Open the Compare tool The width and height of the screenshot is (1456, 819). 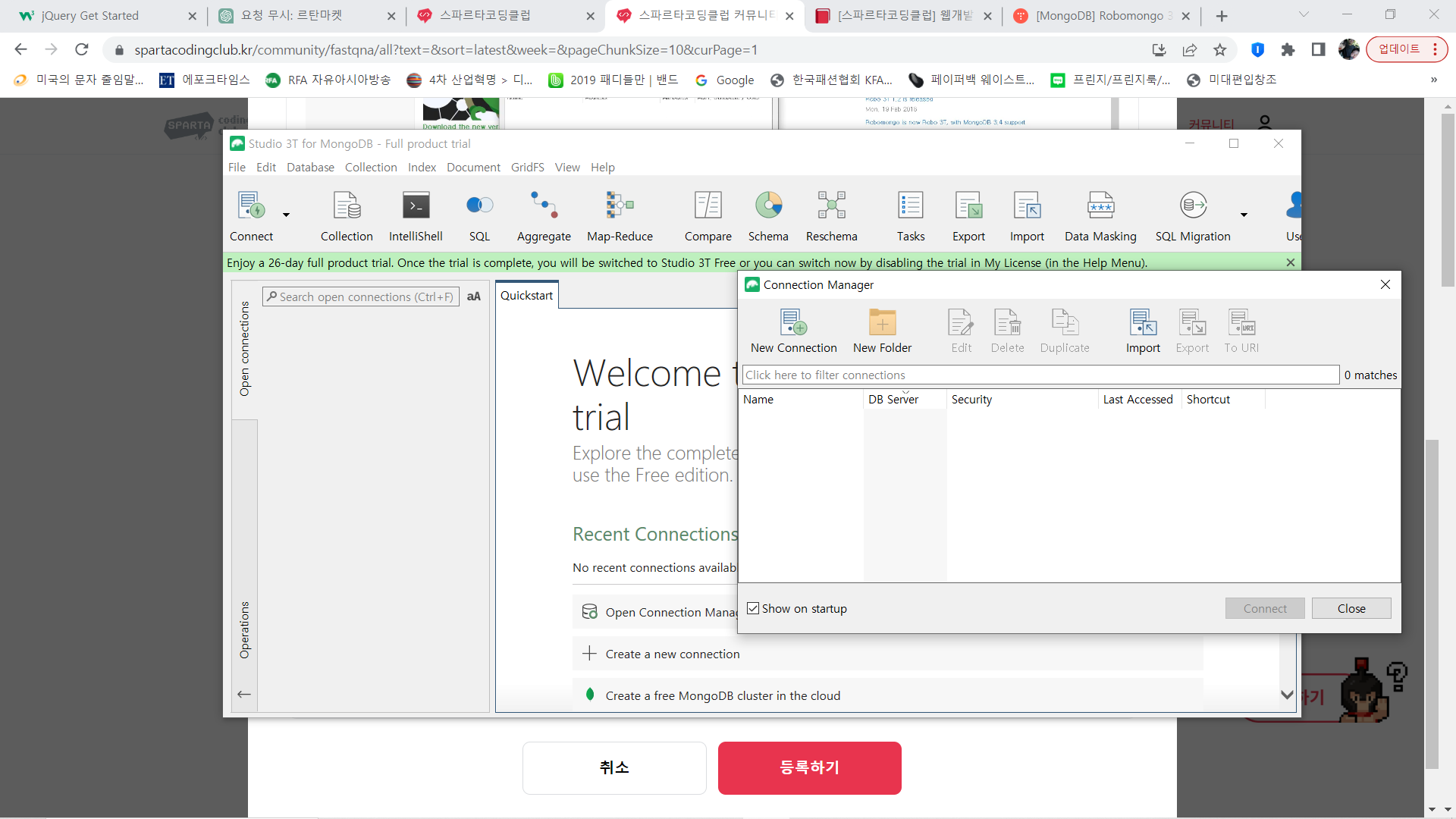click(708, 216)
